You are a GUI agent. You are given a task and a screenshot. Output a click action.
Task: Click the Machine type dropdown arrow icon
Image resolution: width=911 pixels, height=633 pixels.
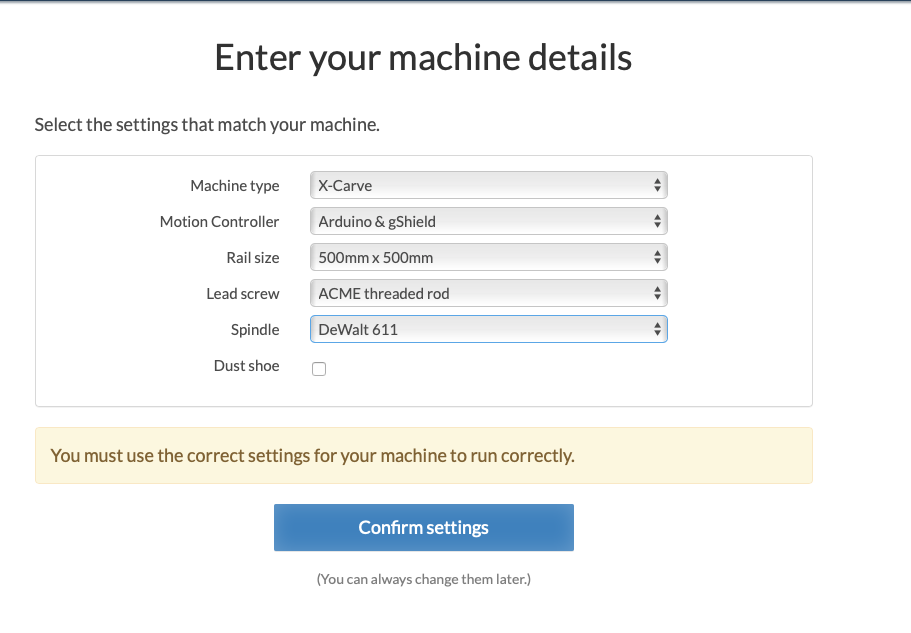pos(657,185)
